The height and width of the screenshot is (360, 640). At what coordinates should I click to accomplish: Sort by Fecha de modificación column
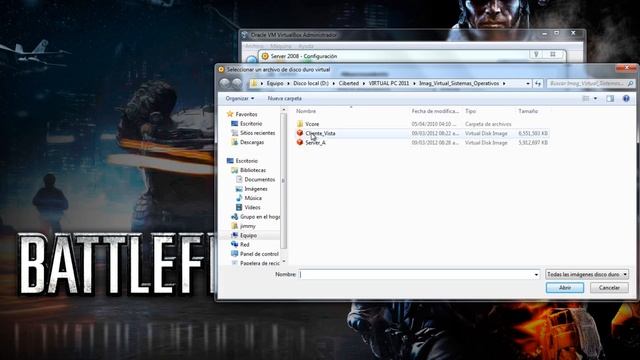pos(435,111)
